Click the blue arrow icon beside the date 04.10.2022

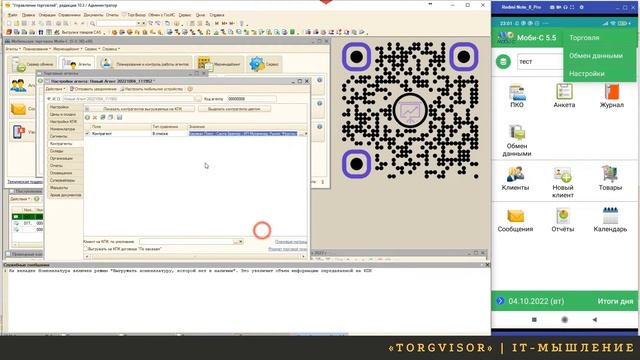(x=500, y=301)
